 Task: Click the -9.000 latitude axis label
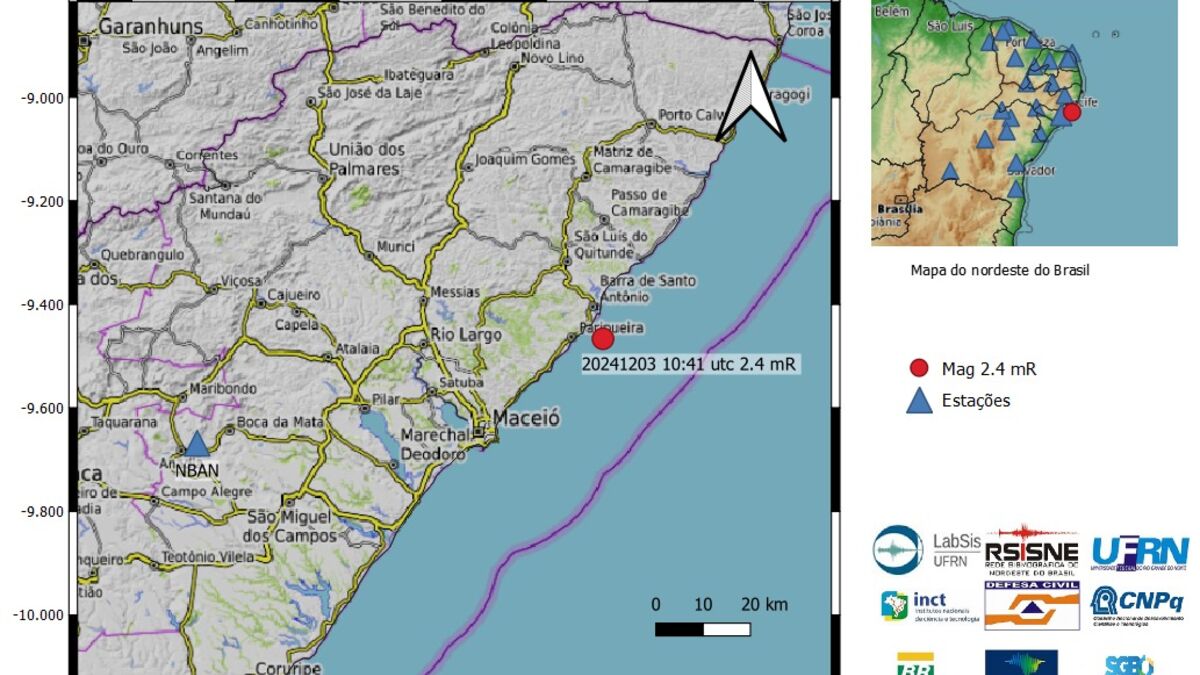[41, 97]
